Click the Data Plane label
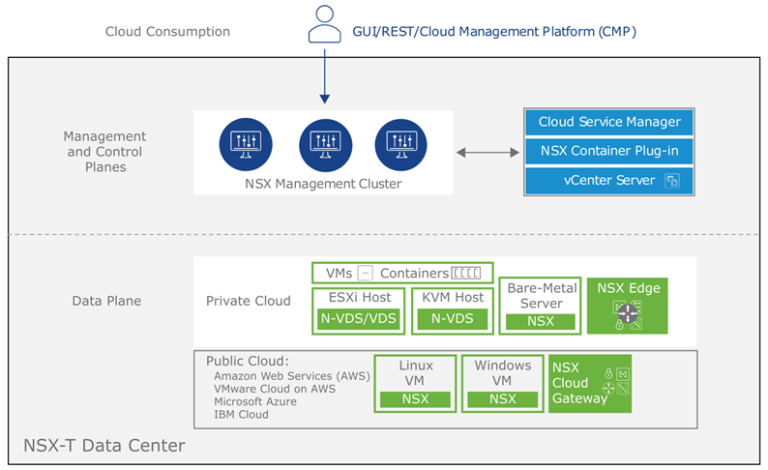The width and height of the screenshot is (768, 470). [106, 301]
